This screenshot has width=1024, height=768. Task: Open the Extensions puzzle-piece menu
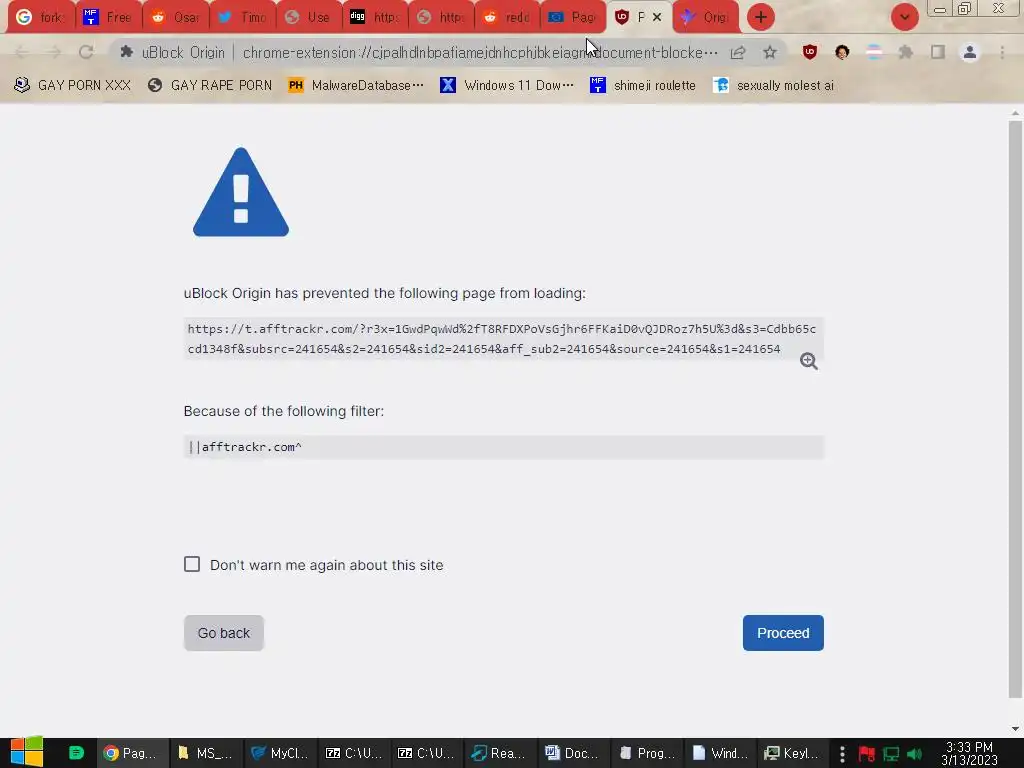click(x=905, y=52)
